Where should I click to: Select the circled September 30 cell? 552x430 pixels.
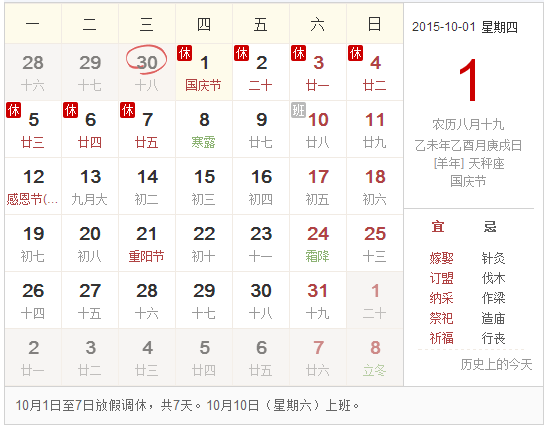coord(147,72)
